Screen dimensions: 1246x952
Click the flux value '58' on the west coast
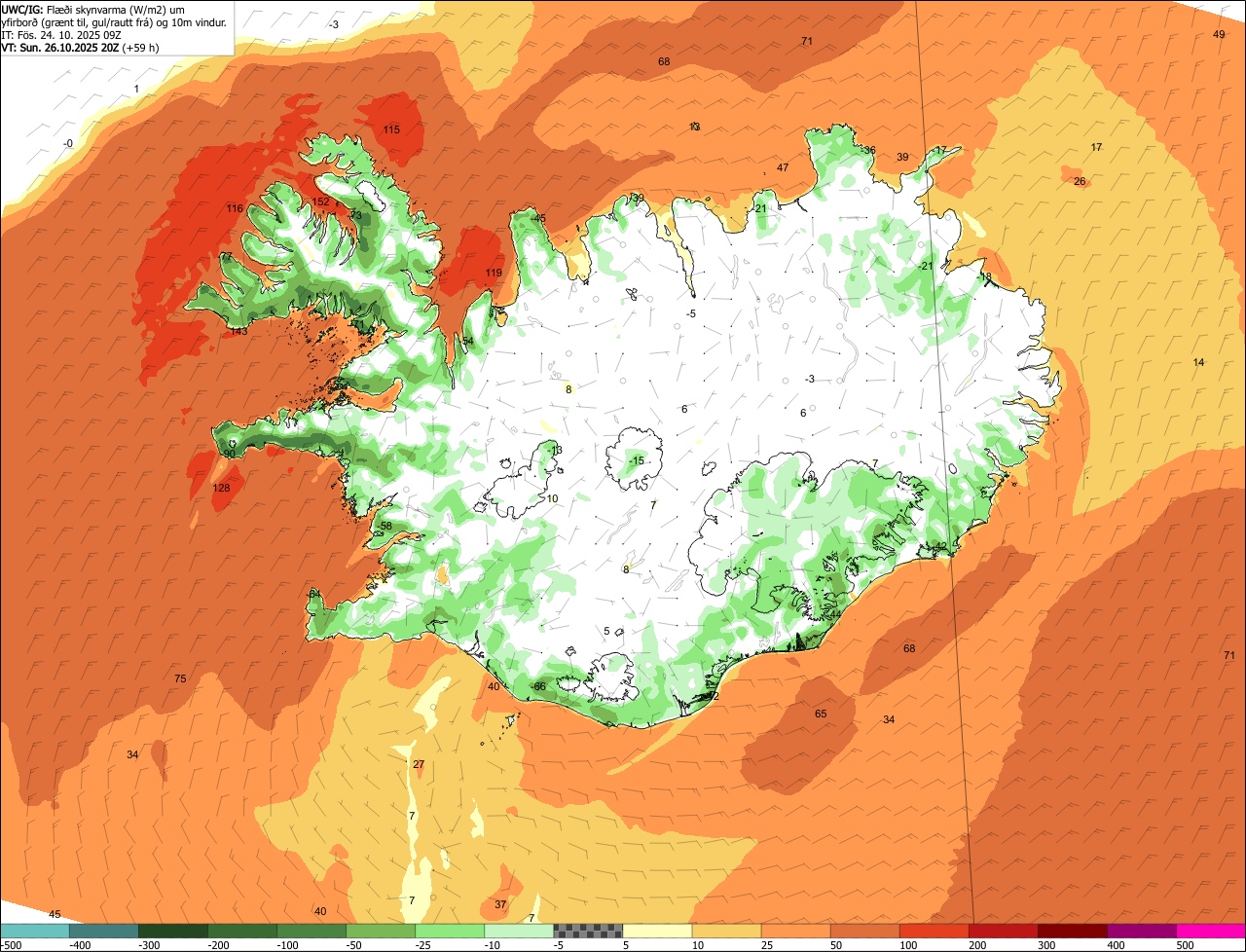pos(385,526)
